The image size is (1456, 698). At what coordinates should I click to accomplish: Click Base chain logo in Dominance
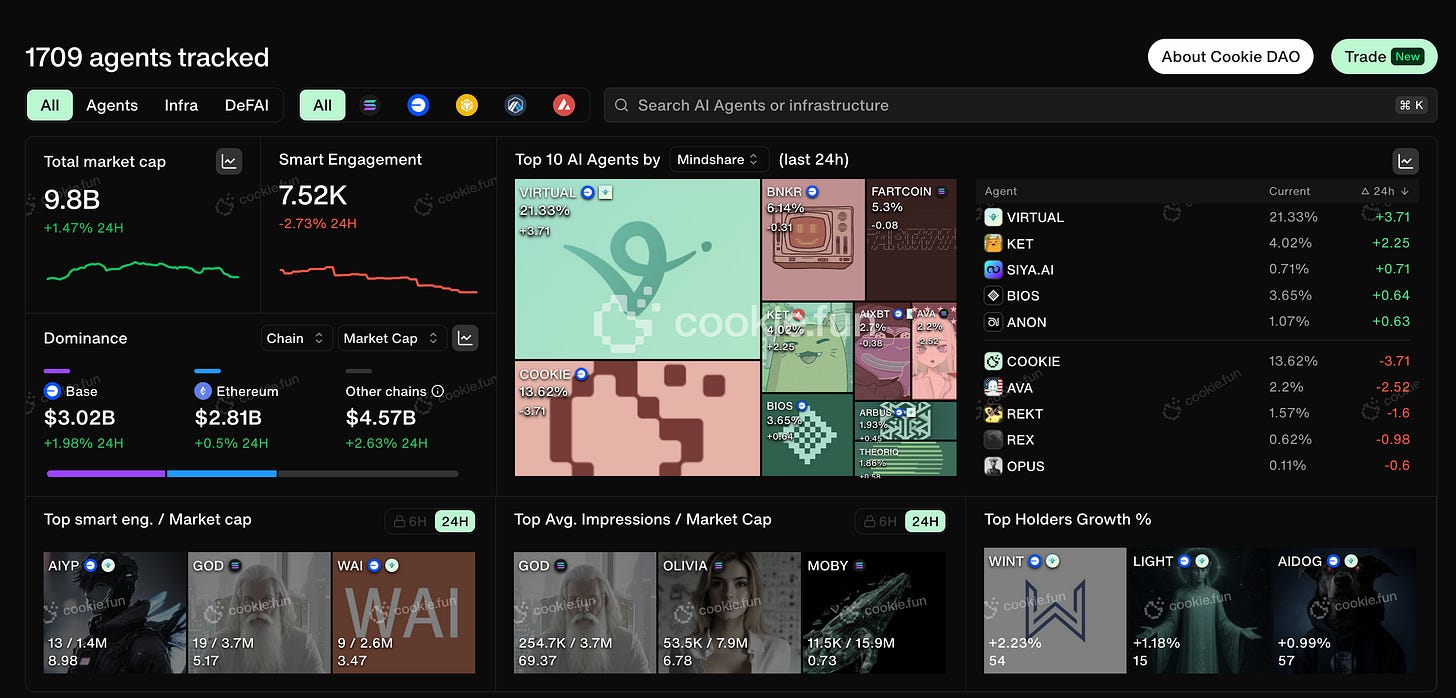click(52, 391)
